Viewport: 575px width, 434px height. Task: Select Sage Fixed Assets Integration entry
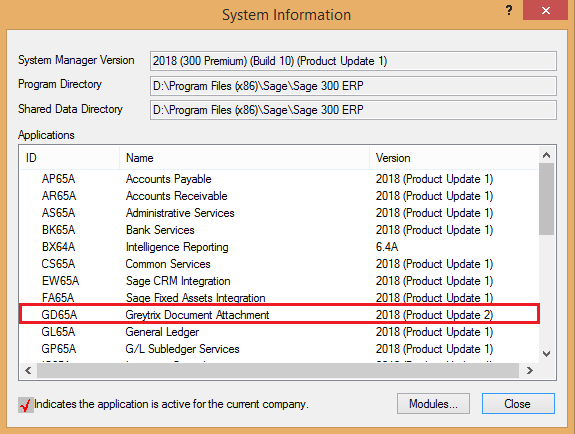pos(195,298)
